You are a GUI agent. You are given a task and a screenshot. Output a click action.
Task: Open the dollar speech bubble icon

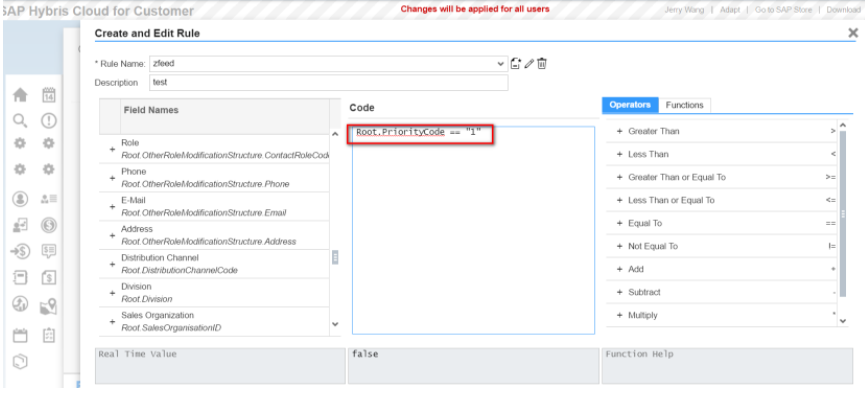click(x=49, y=252)
